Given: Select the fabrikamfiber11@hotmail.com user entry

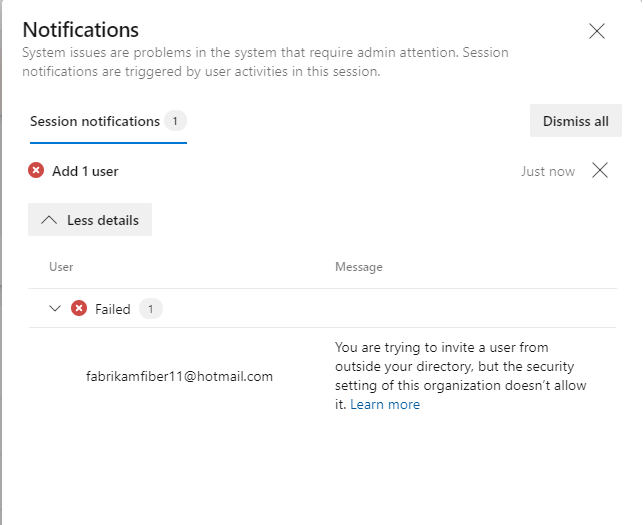Looking at the screenshot, I should (180, 376).
